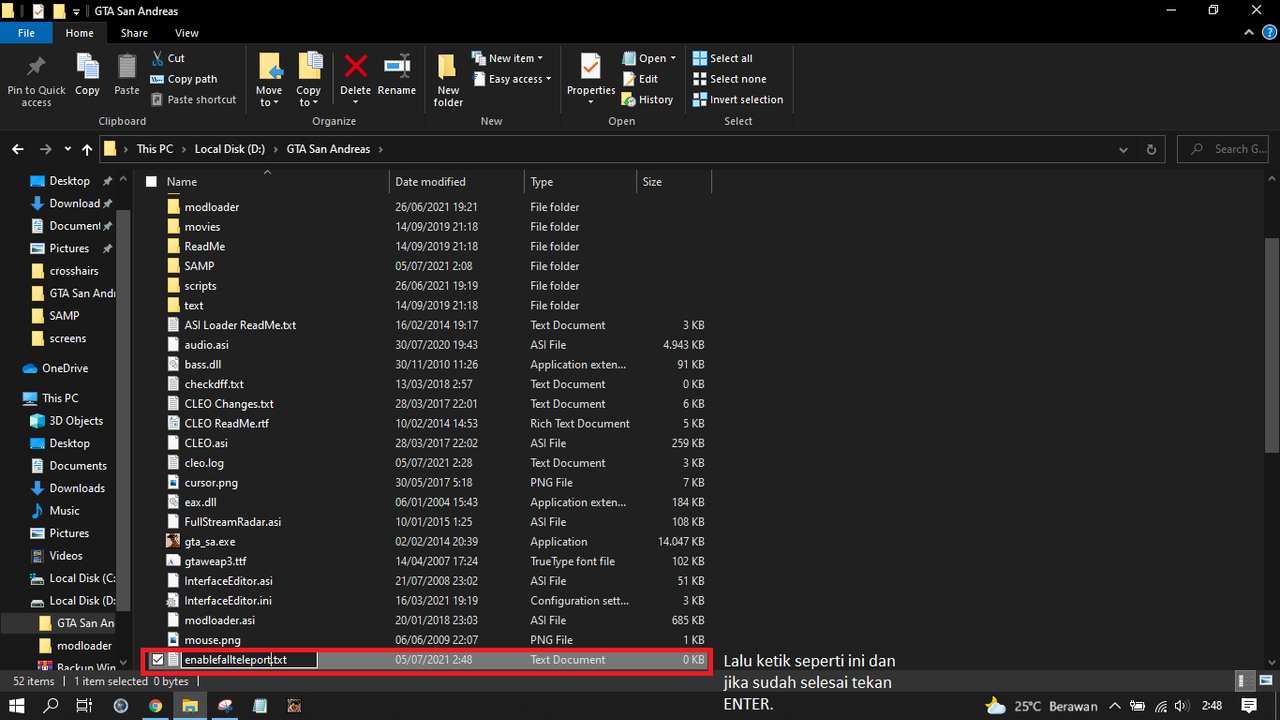The width and height of the screenshot is (1280, 720).
Task: Select Music in the navigation pane
Action: [x=64, y=511]
